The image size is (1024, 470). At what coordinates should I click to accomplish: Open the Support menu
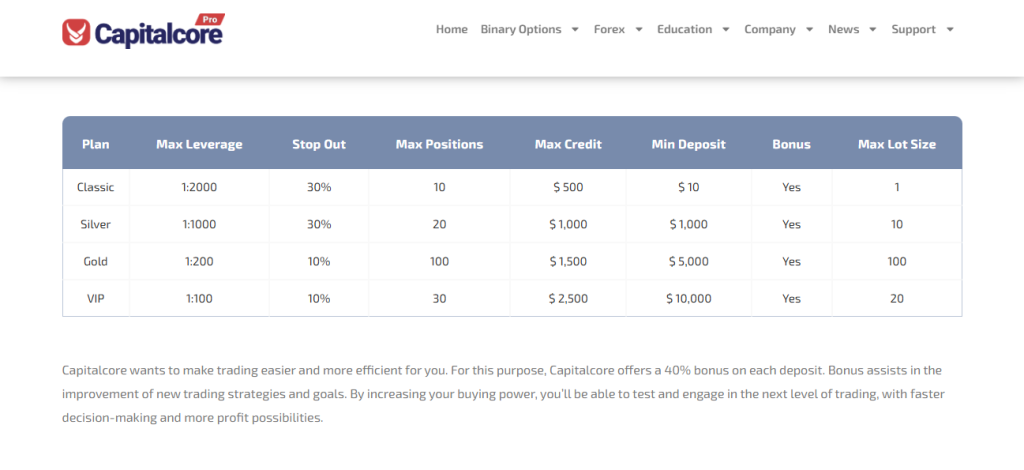913,30
